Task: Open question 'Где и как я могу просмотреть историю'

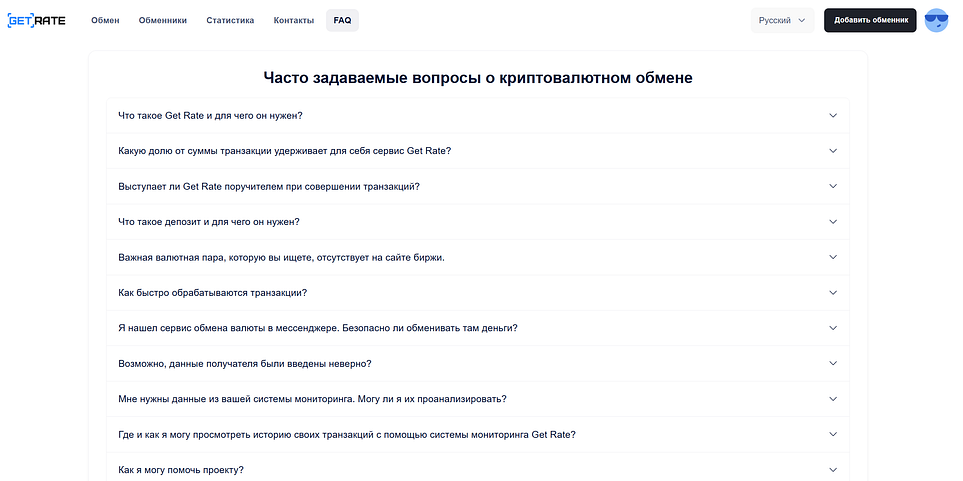Action: coord(347,434)
